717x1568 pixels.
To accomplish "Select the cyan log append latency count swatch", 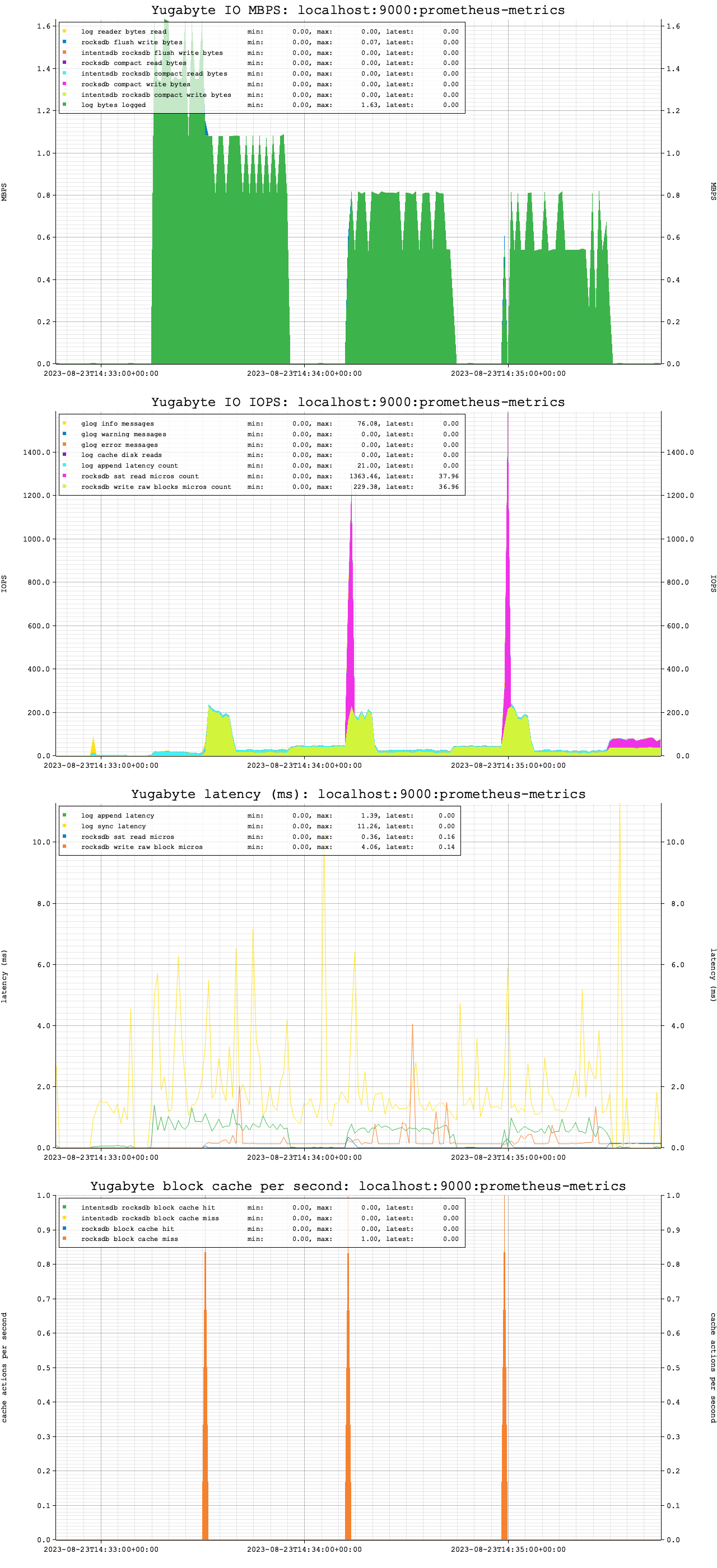I will pos(64,465).
